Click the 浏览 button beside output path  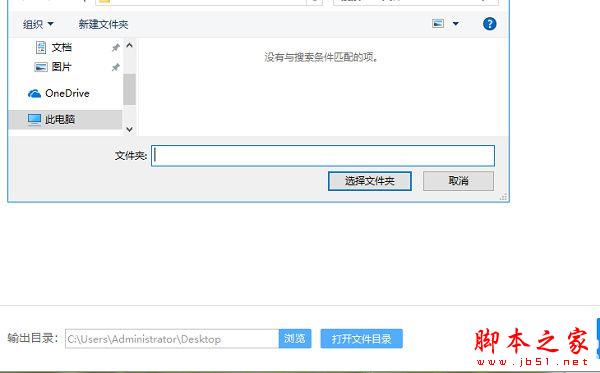coord(295,339)
